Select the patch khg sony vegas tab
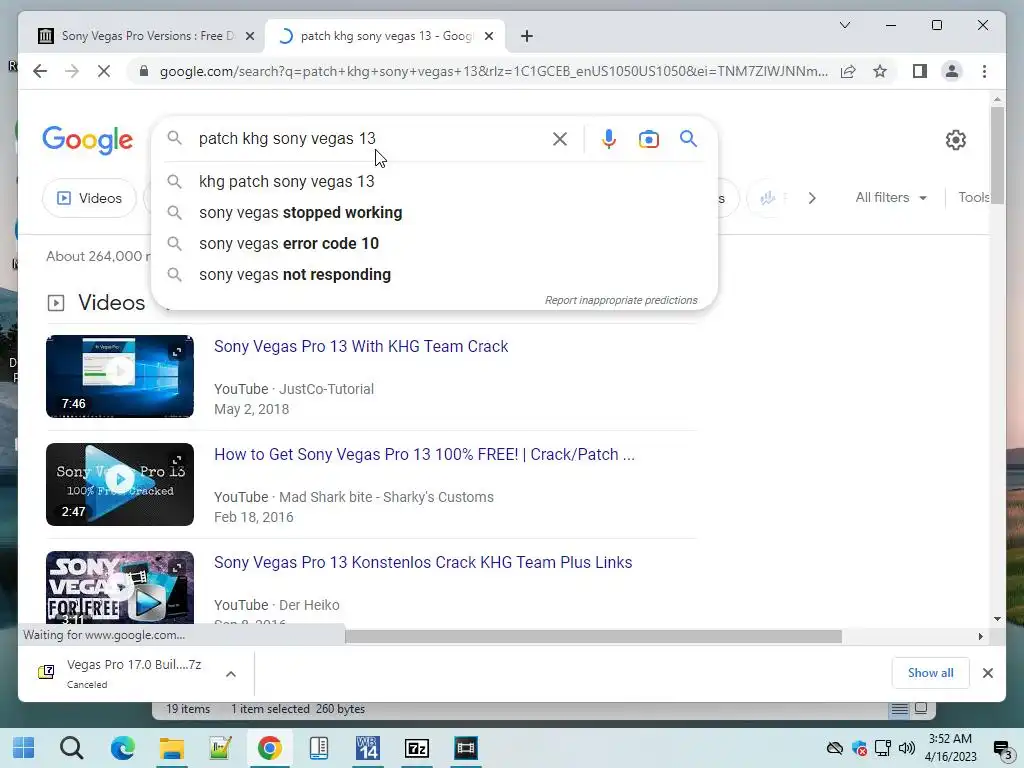This screenshot has width=1024, height=768. click(x=385, y=36)
